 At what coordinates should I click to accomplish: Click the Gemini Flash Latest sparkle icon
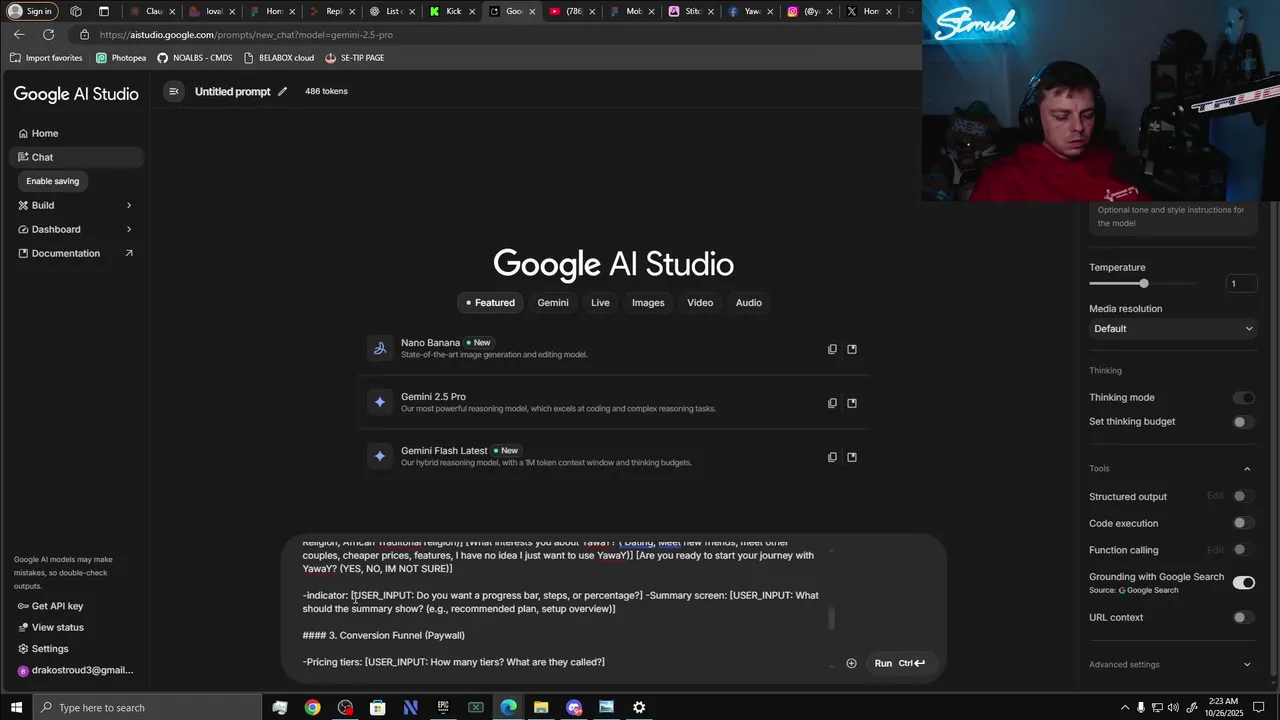[380, 456]
